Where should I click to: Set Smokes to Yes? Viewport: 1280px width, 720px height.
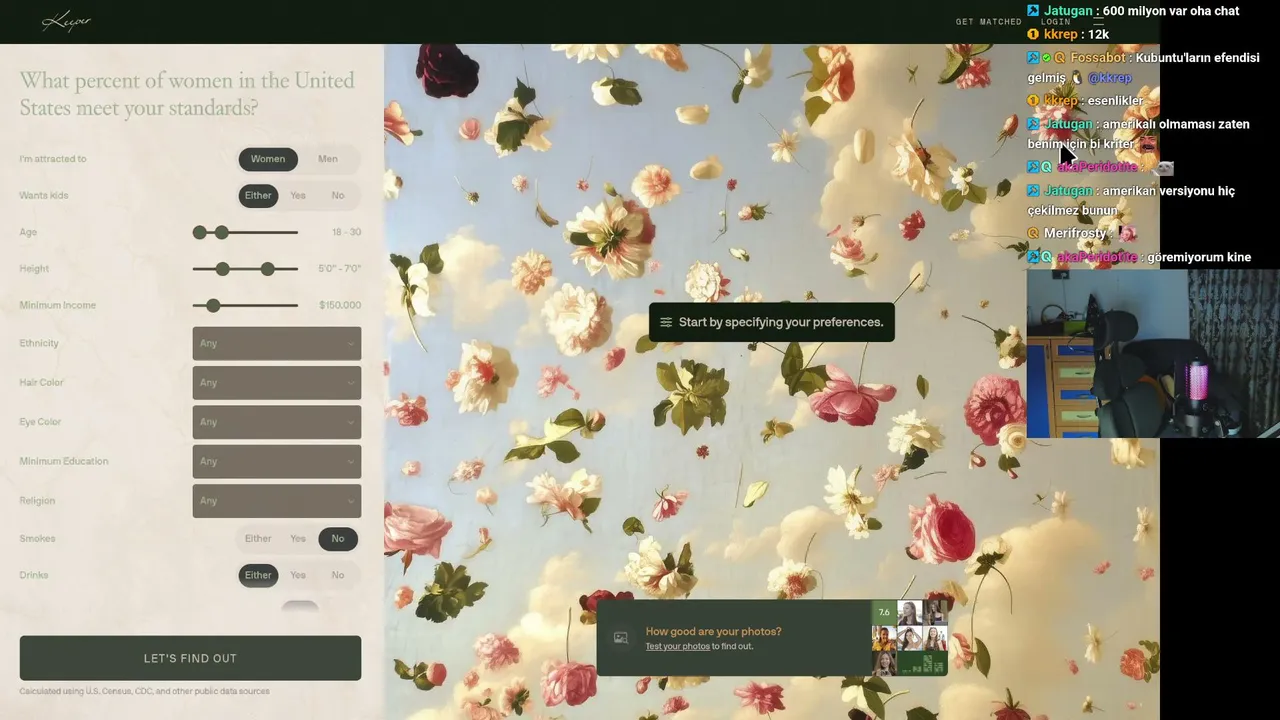[x=298, y=538]
